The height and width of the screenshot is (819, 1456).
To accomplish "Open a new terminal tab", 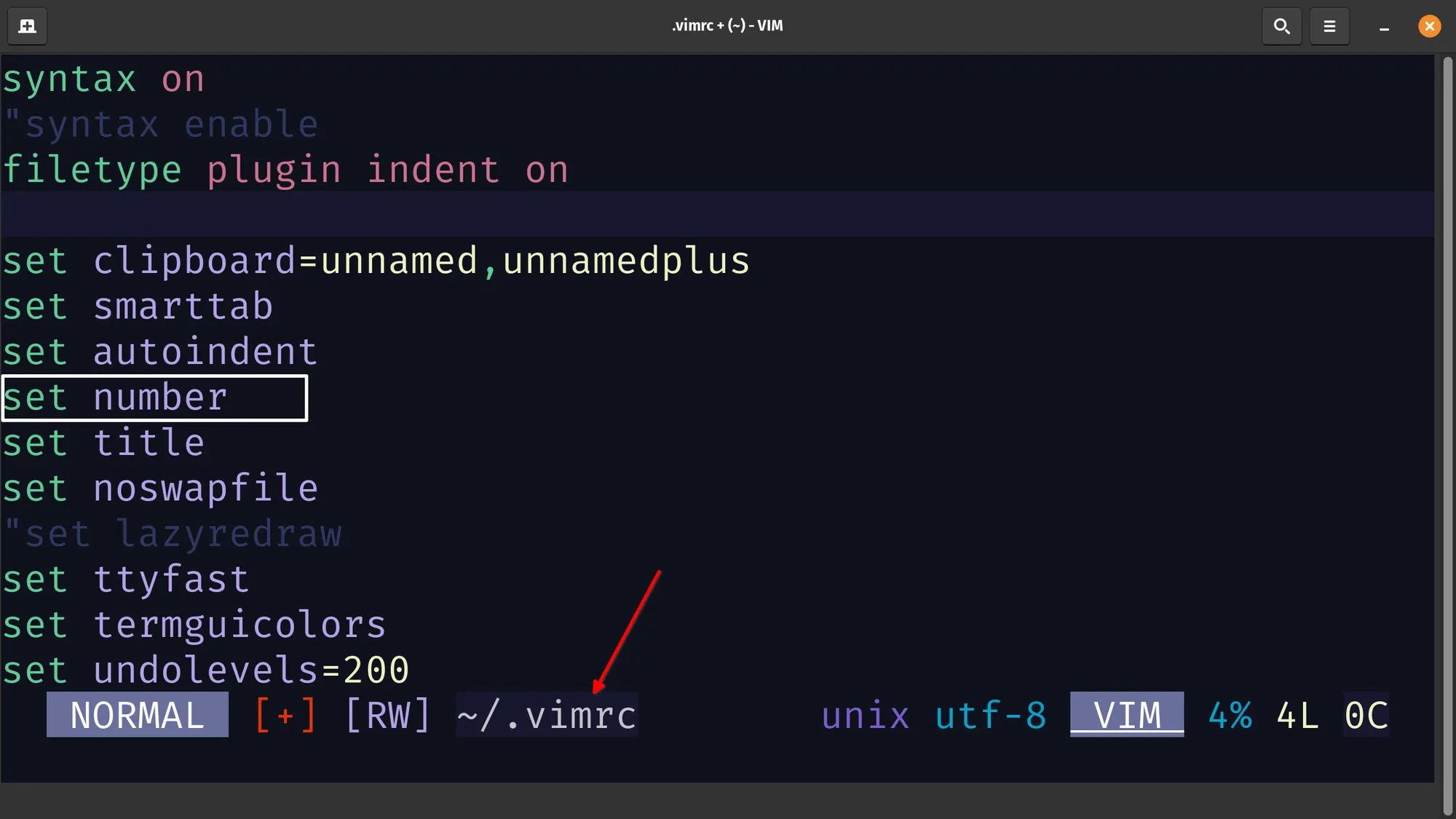I will (x=27, y=26).
